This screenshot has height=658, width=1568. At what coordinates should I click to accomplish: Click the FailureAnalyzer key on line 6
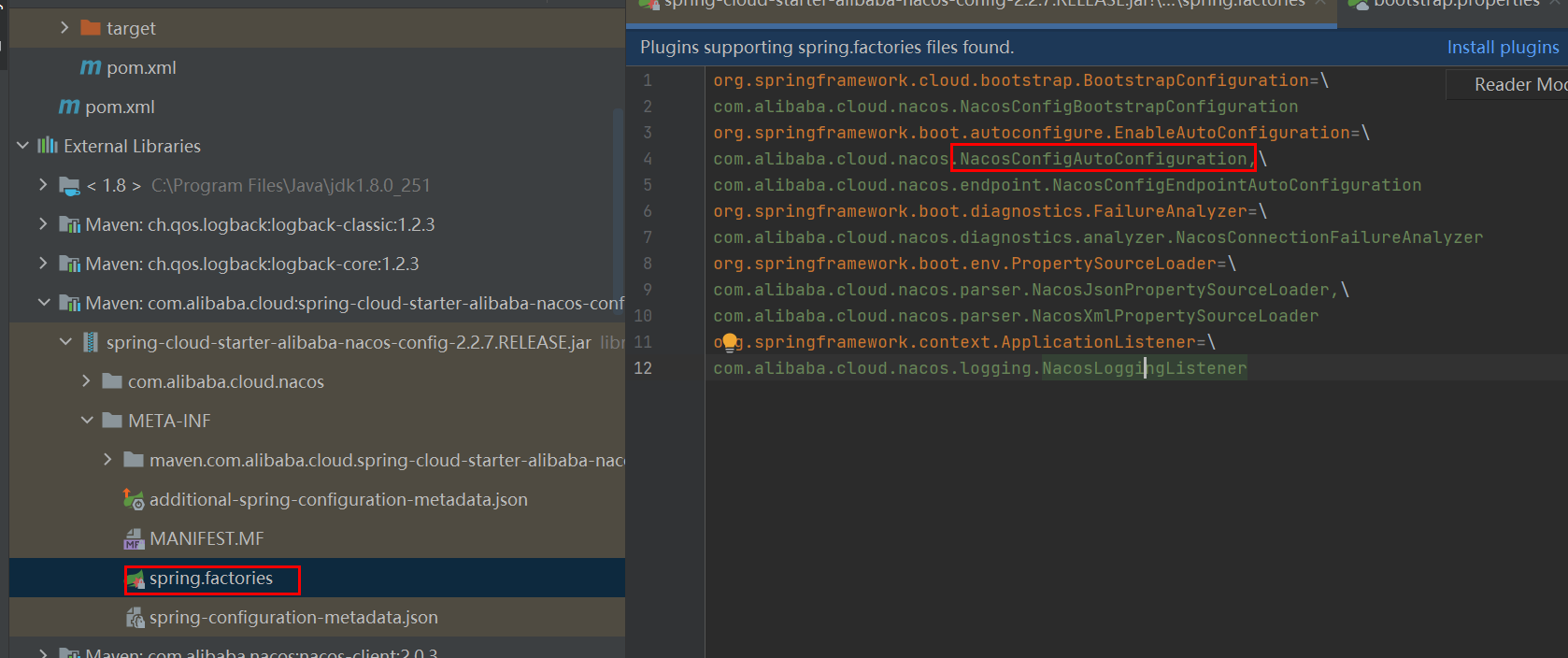[1170, 211]
